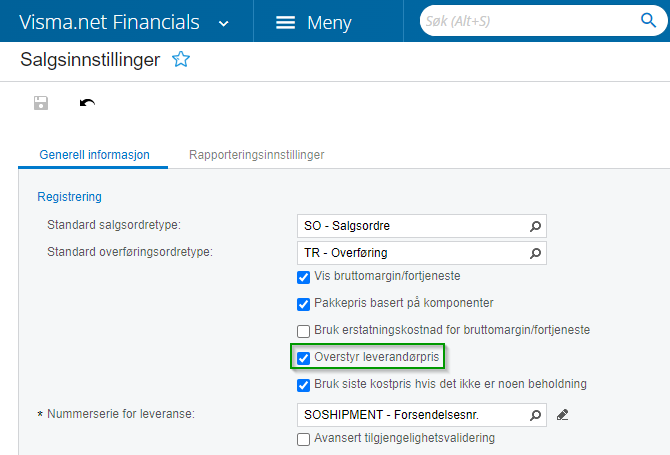This screenshot has width=670, height=455.
Task: Open lookup for Standard overføringsordretype
Action: (536, 253)
